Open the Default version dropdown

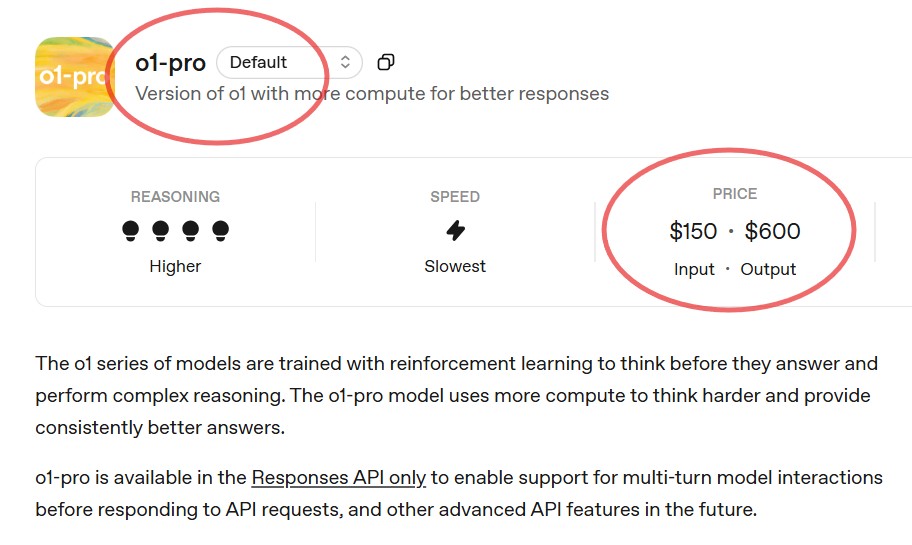click(x=287, y=62)
